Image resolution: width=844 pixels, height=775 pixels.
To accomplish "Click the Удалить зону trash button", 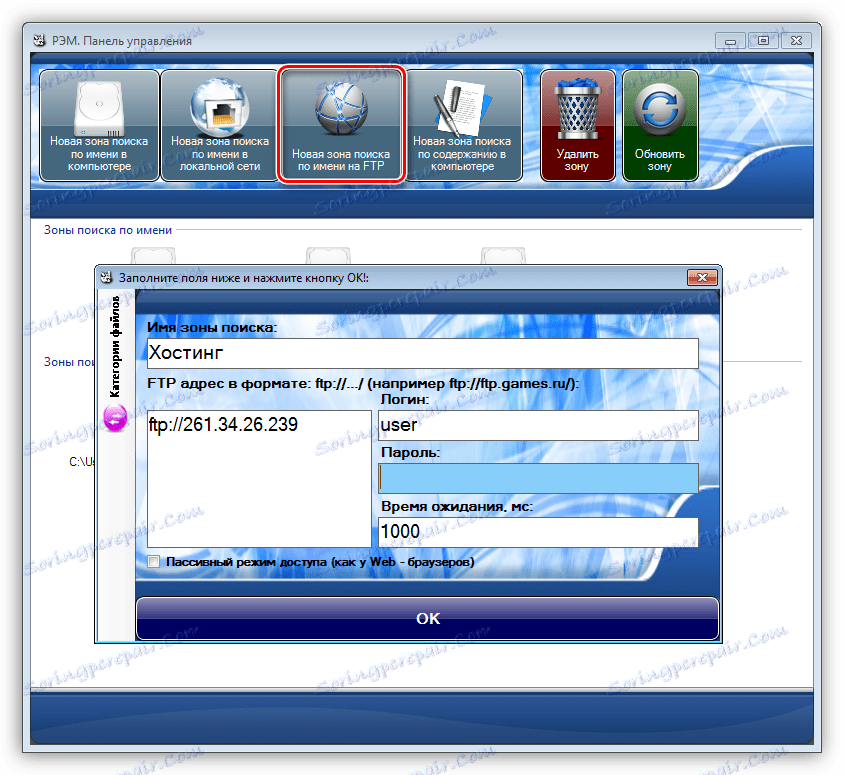I will [578, 125].
